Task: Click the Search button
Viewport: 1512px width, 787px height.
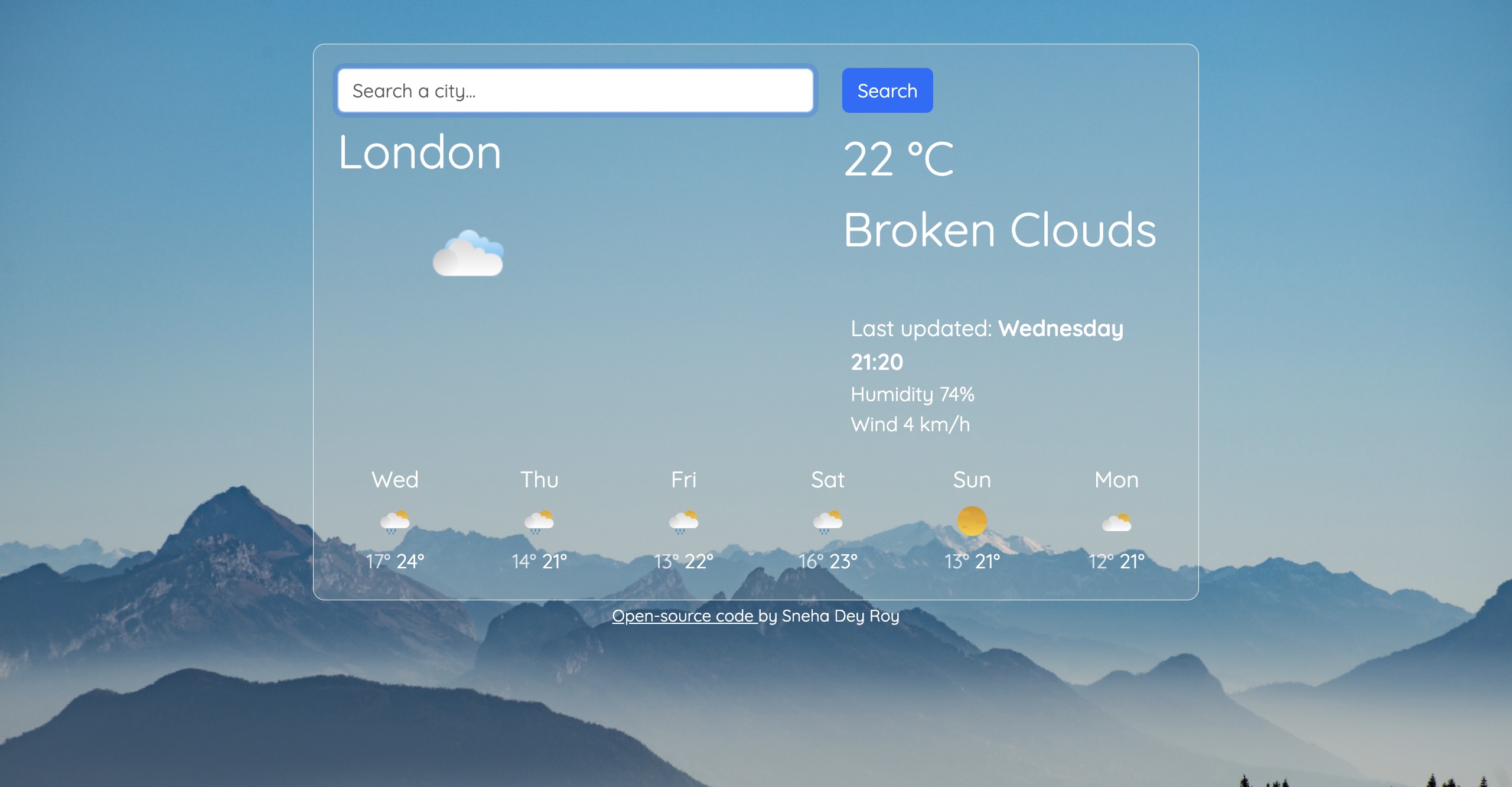Action: pos(888,90)
